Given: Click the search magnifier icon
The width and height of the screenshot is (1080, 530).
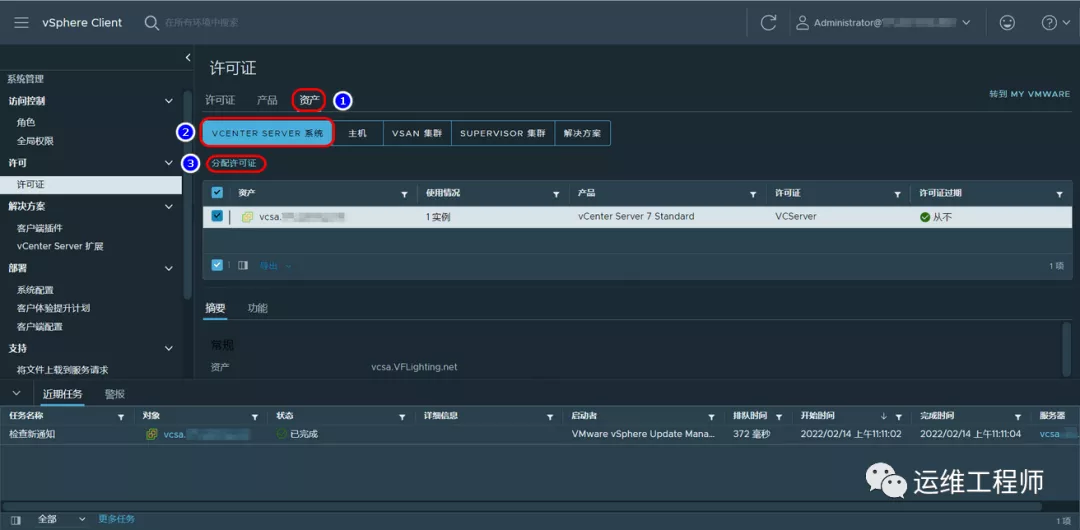Looking at the screenshot, I should (152, 22).
